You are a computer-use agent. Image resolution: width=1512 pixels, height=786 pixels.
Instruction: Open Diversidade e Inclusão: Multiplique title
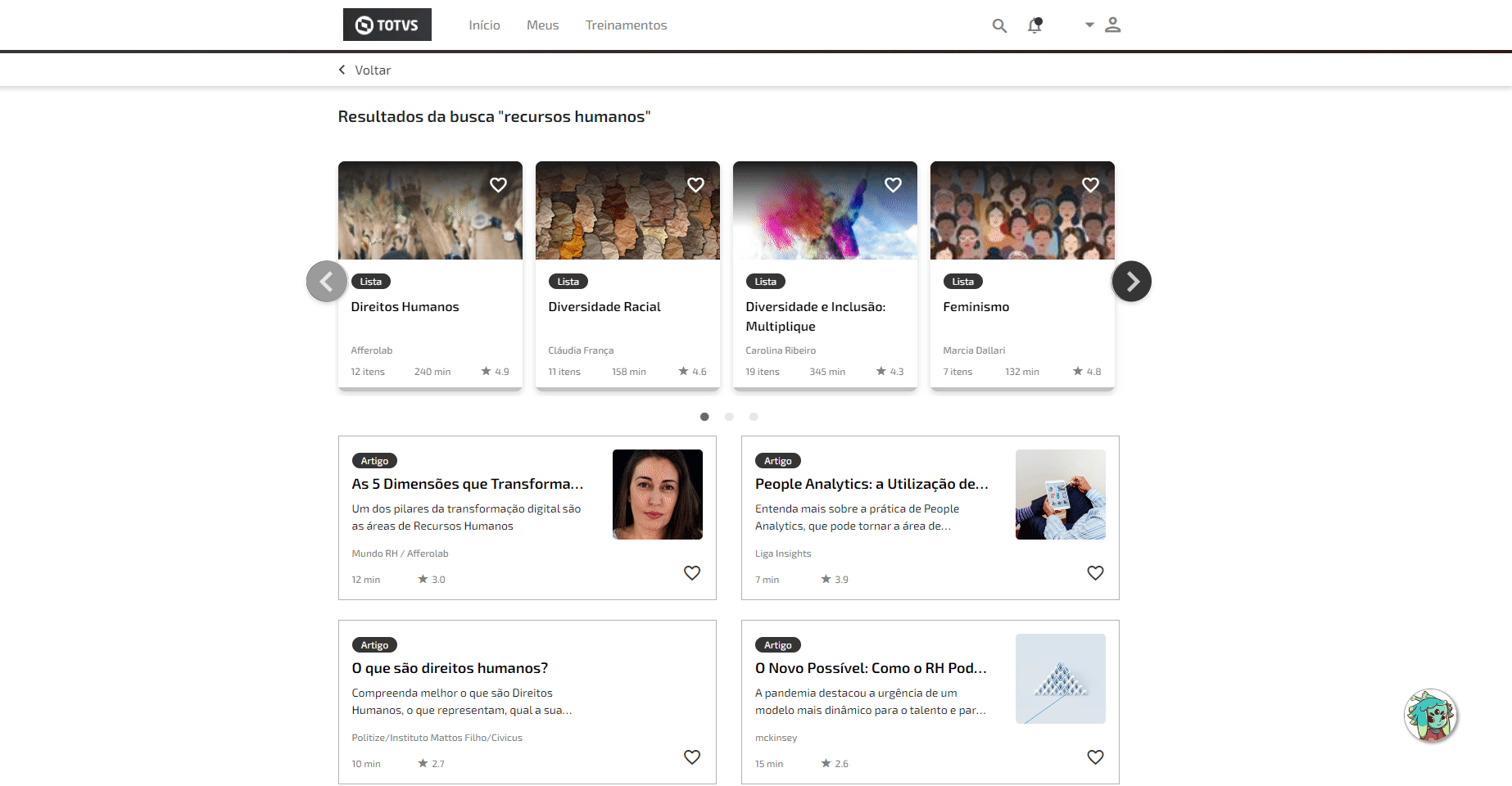coord(816,317)
